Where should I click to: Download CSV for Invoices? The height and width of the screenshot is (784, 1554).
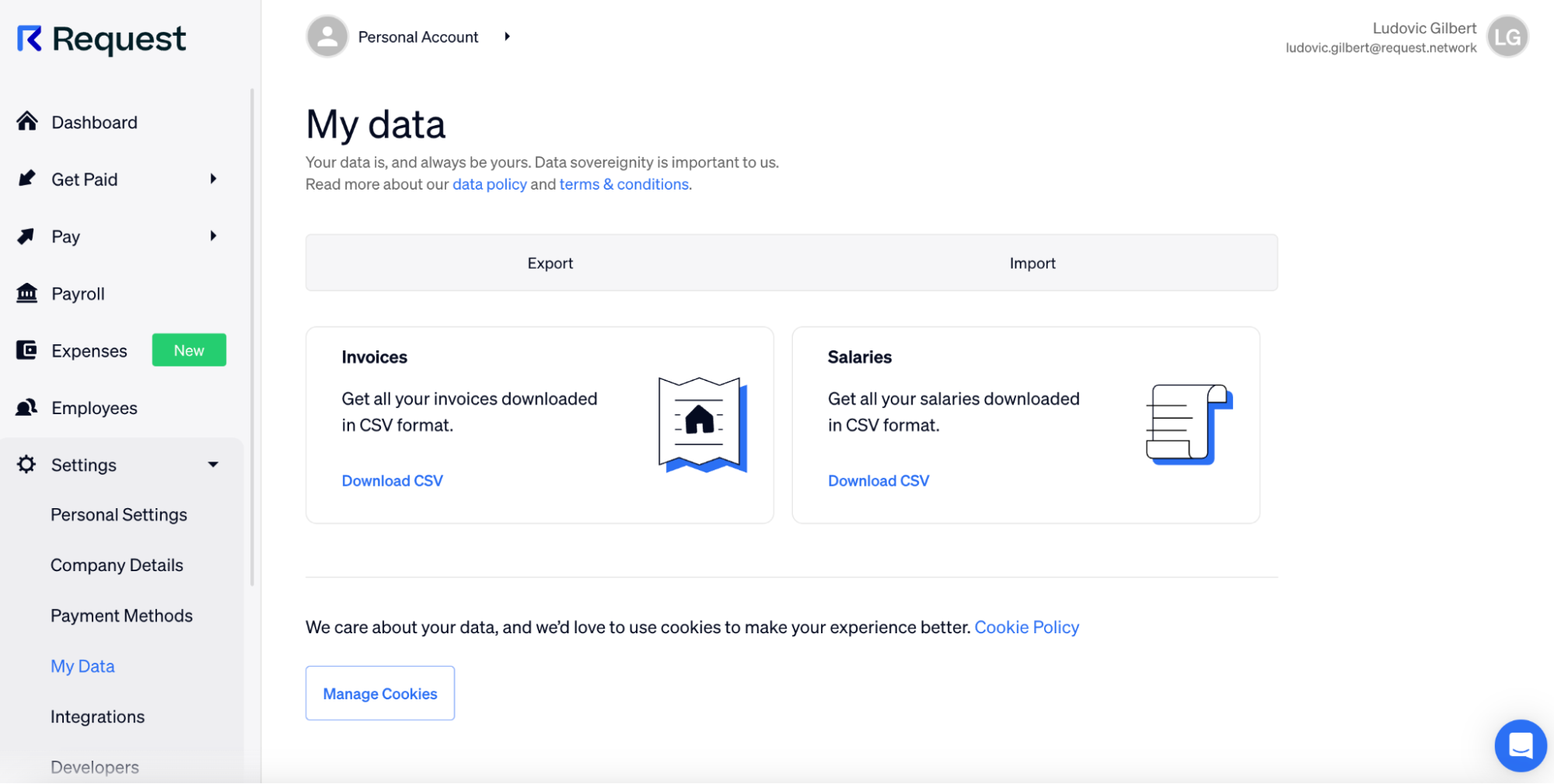392,481
